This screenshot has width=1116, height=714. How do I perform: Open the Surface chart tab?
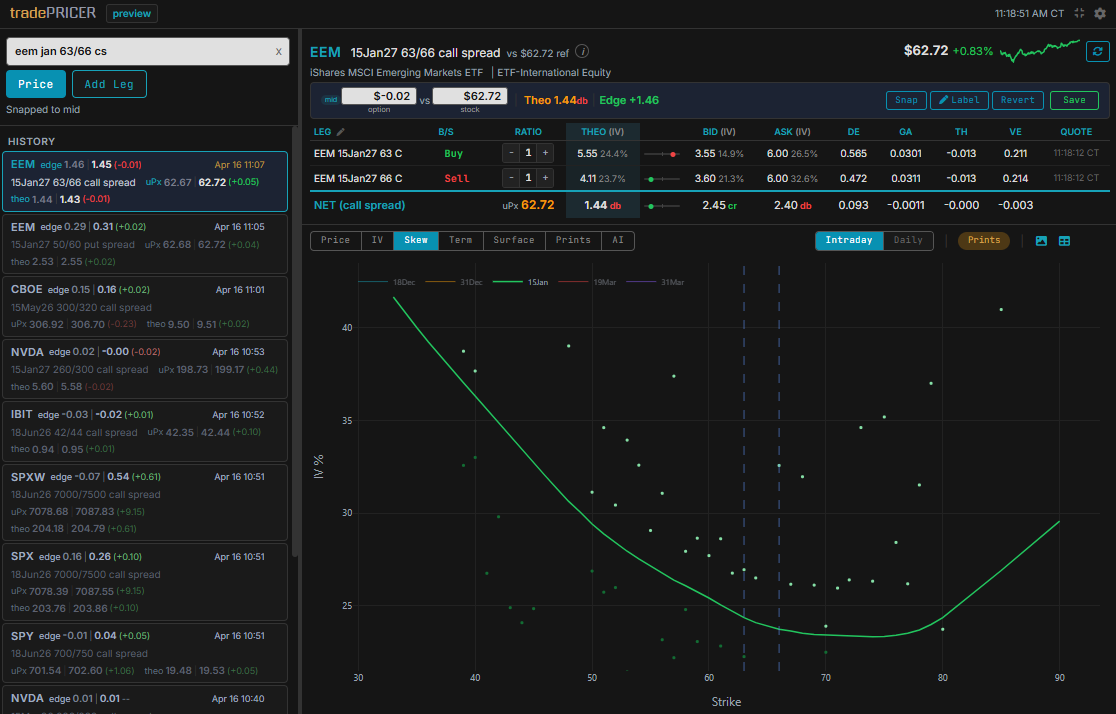514,241
